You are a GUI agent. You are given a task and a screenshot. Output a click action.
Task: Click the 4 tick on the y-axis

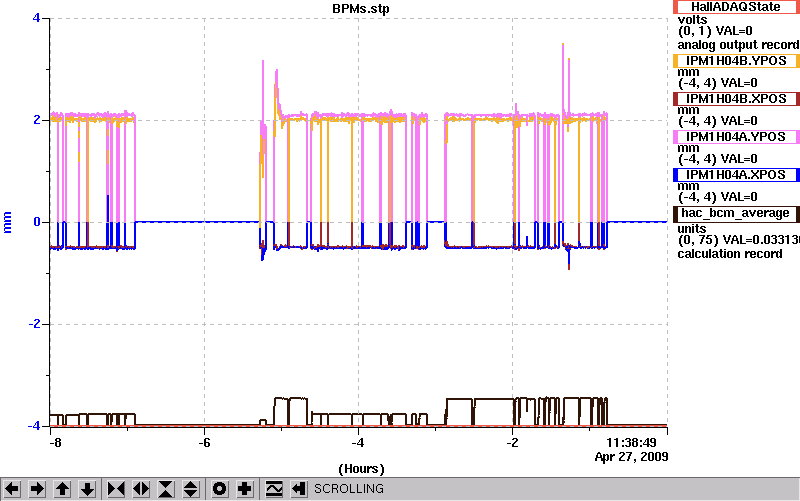click(x=36, y=18)
